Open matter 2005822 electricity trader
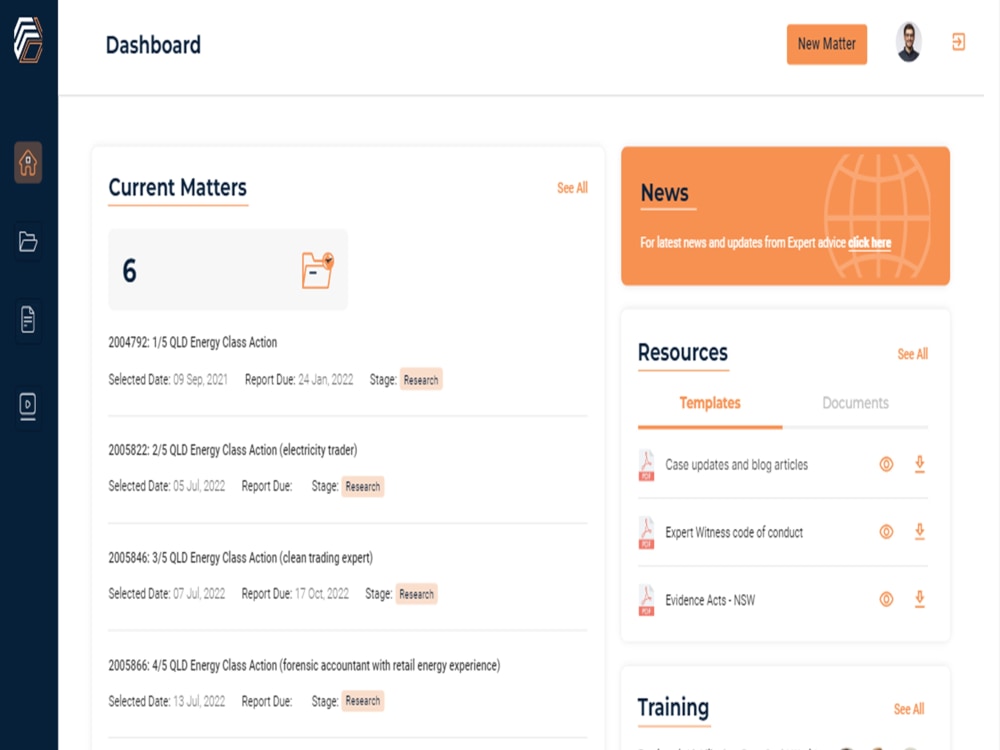The image size is (1000, 750). 233,450
